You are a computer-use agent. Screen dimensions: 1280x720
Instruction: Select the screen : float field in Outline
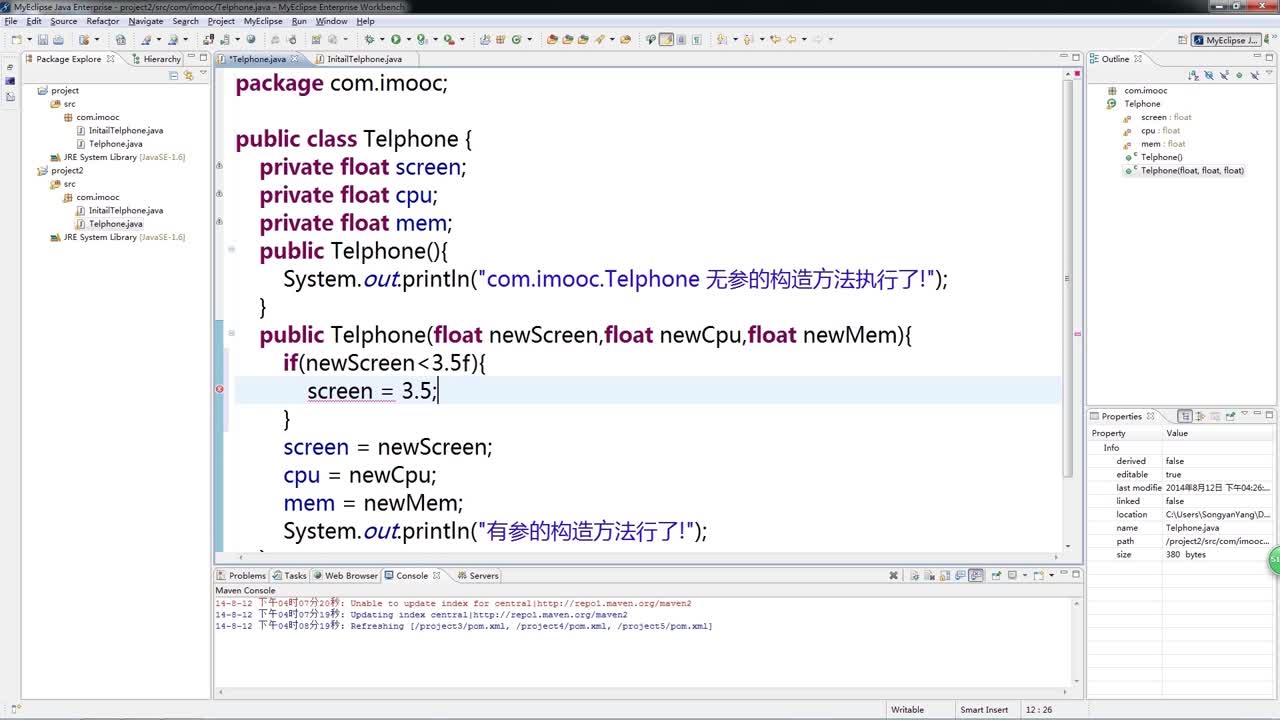click(1166, 117)
